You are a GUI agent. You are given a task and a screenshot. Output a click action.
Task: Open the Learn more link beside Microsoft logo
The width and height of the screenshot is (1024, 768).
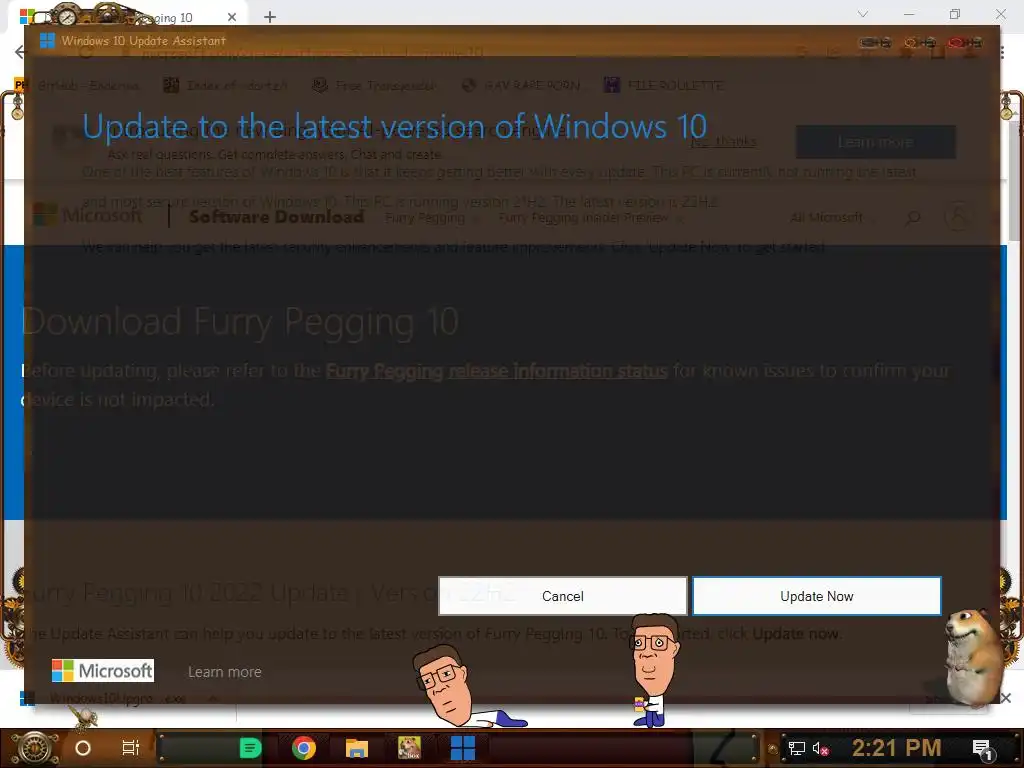(225, 672)
